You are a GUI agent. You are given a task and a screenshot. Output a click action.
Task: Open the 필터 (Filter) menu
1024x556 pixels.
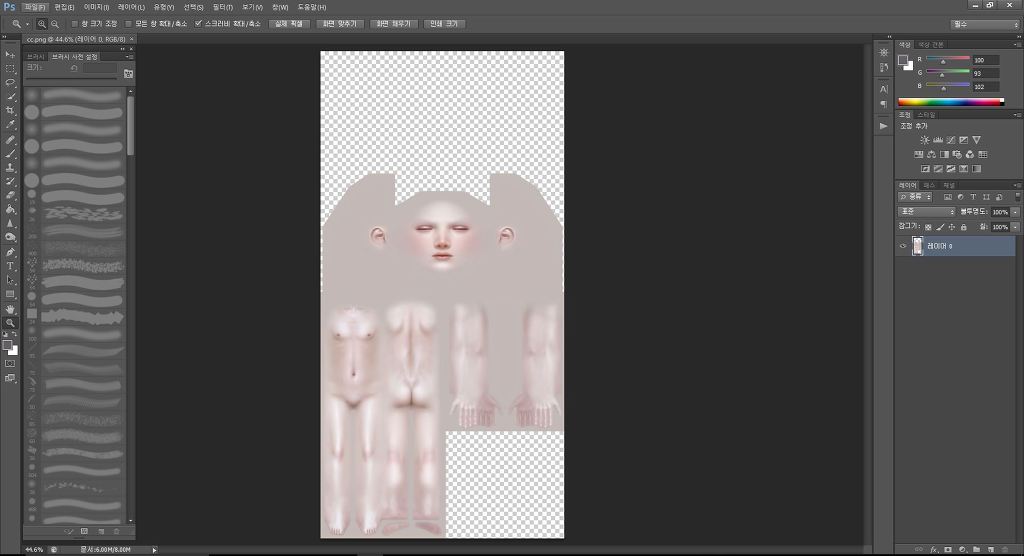tap(221, 7)
